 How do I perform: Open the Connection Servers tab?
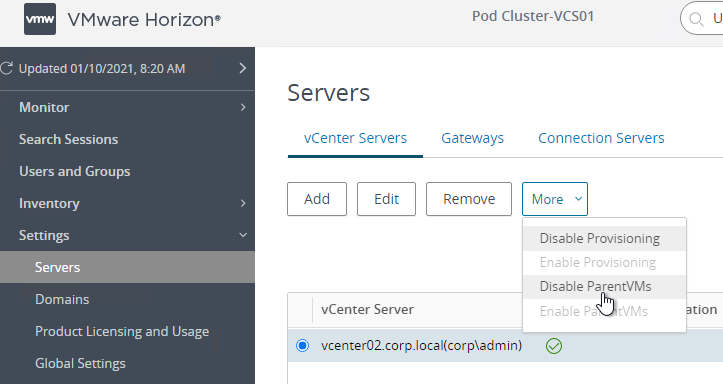[x=601, y=138]
